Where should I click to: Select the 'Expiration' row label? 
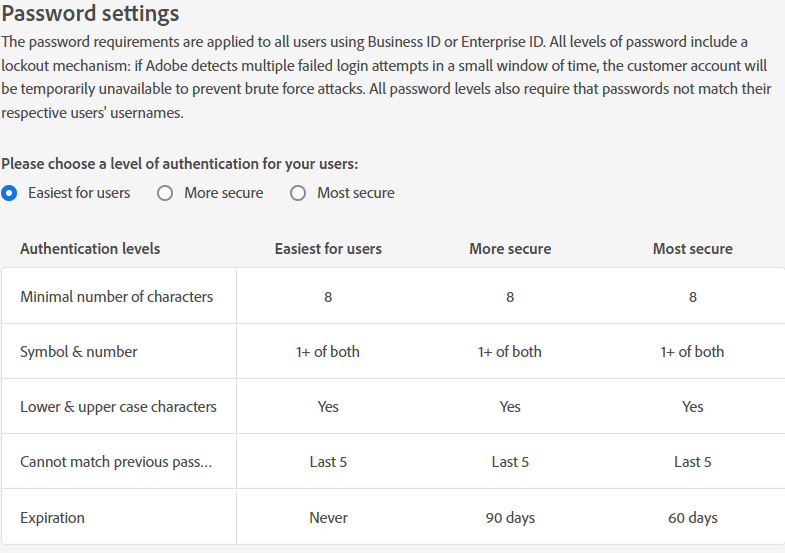(52, 518)
